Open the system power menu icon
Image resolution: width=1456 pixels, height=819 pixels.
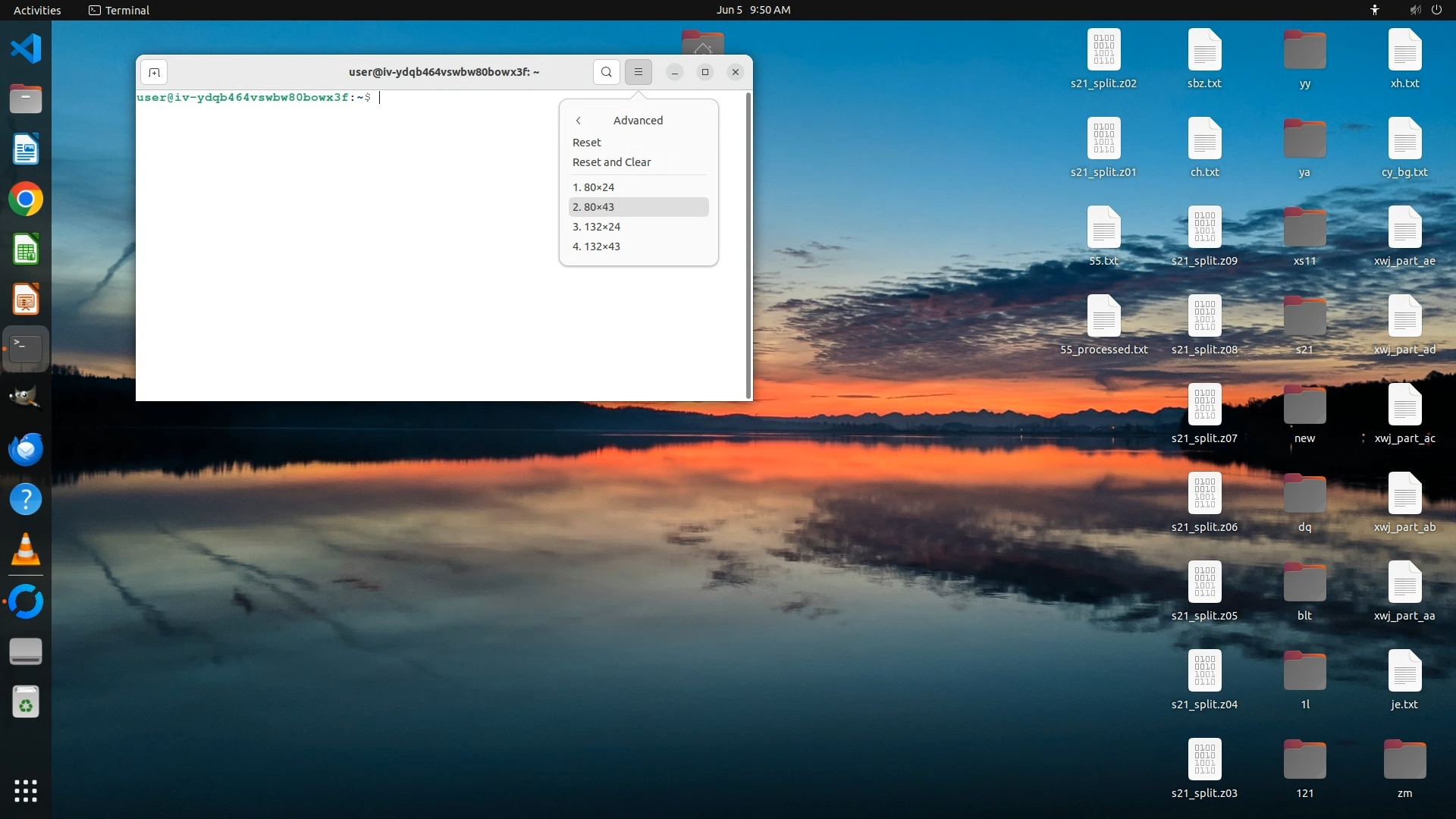[x=1436, y=10]
